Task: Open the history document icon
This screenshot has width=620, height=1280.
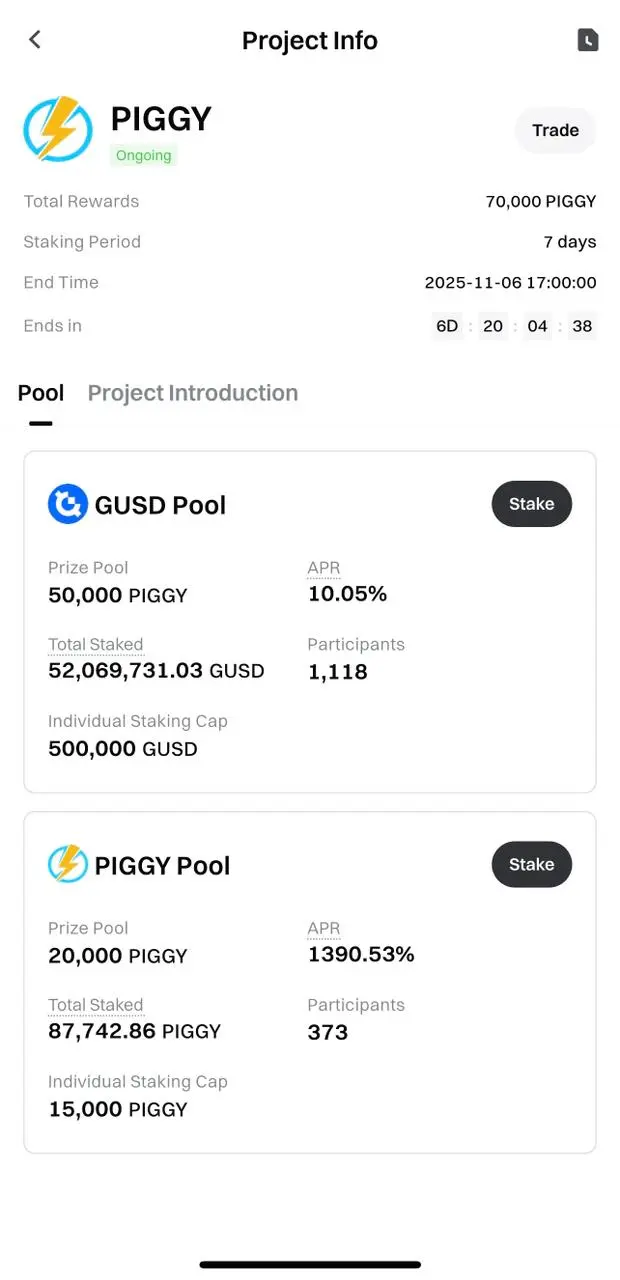Action: pyautogui.click(x=588, y=40)
